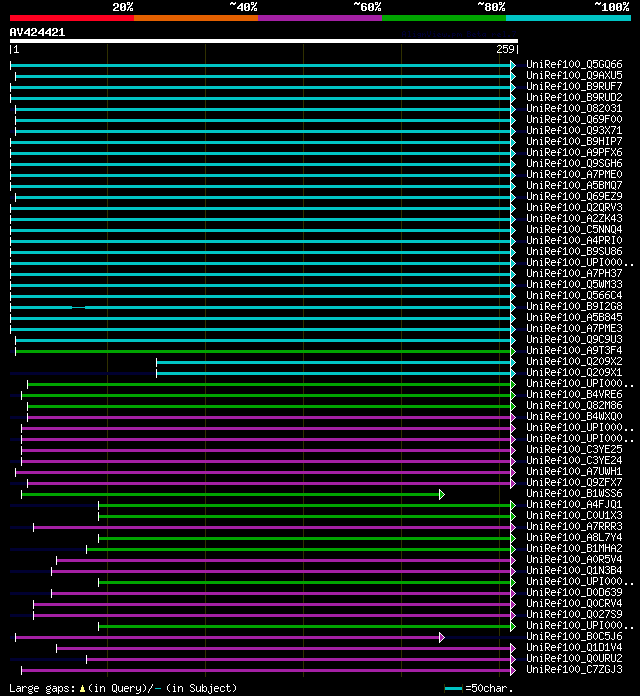640x696 pixels.
Task: Open hit UniRef100_B9RUF7
Action: (x=574, y=87)
